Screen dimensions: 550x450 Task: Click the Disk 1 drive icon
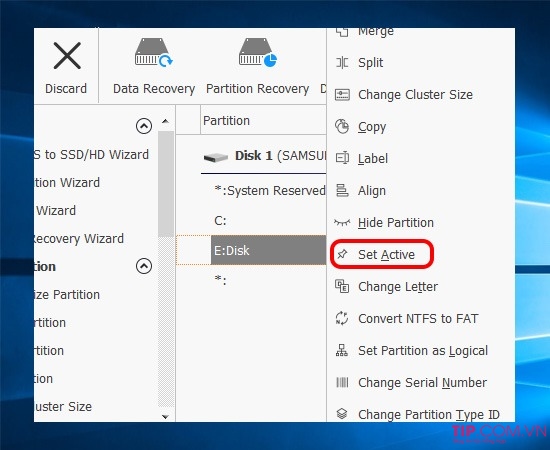click(x=216, y=157)
